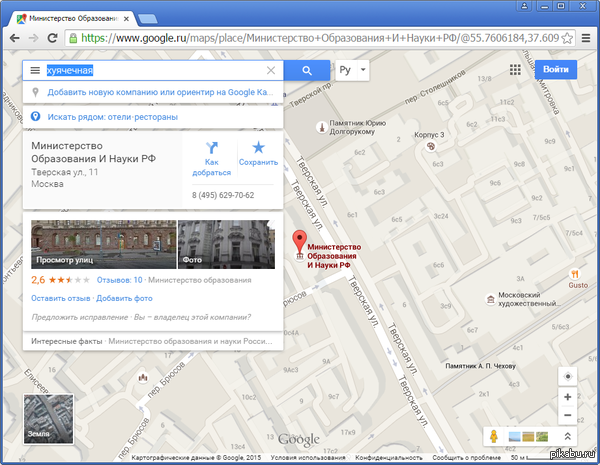The height and width of the screenshot is (465, 600).
Task: Click the Maps search input field
Action: (x=155, y=70)
